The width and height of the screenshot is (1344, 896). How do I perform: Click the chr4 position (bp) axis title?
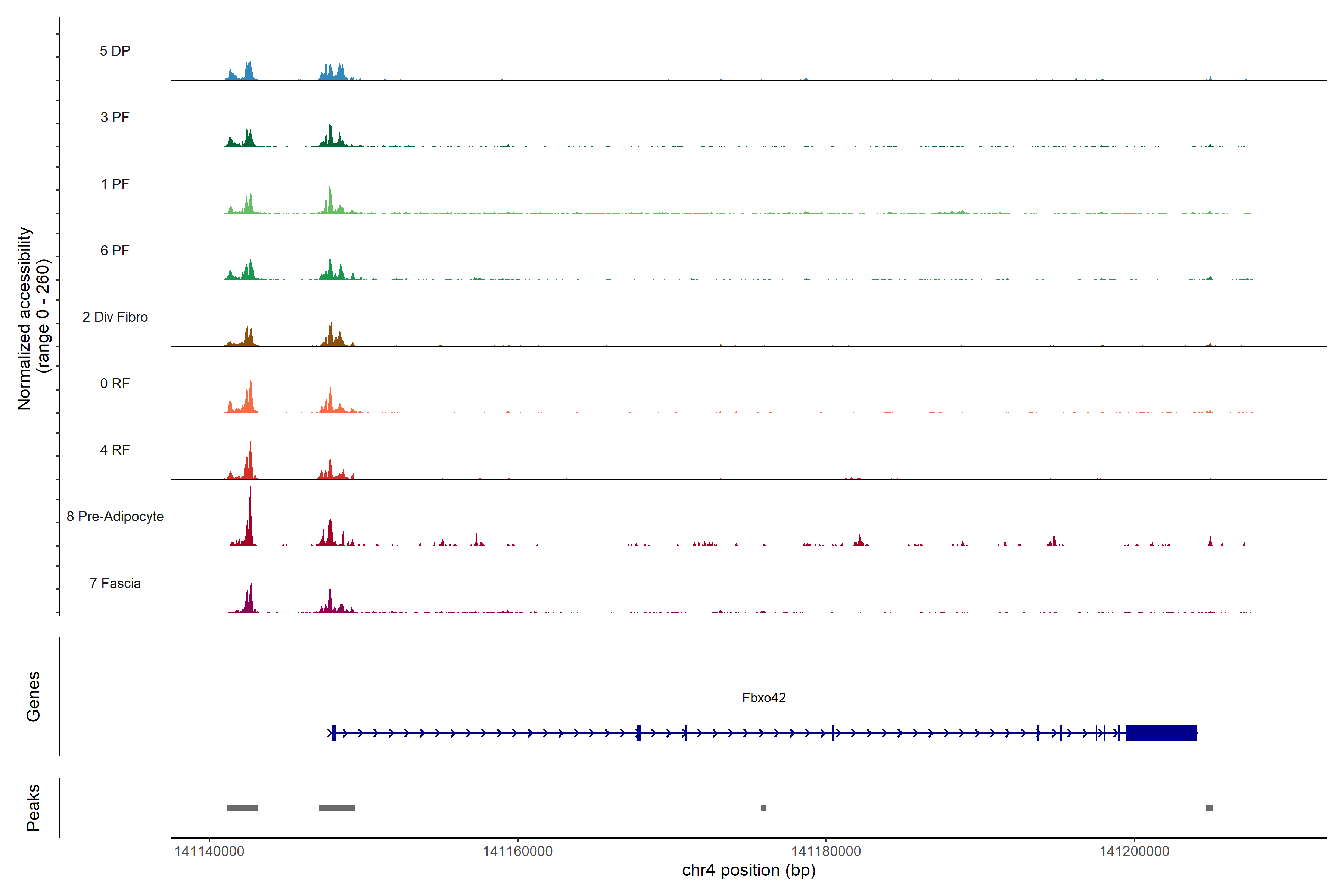click(749, 870)
